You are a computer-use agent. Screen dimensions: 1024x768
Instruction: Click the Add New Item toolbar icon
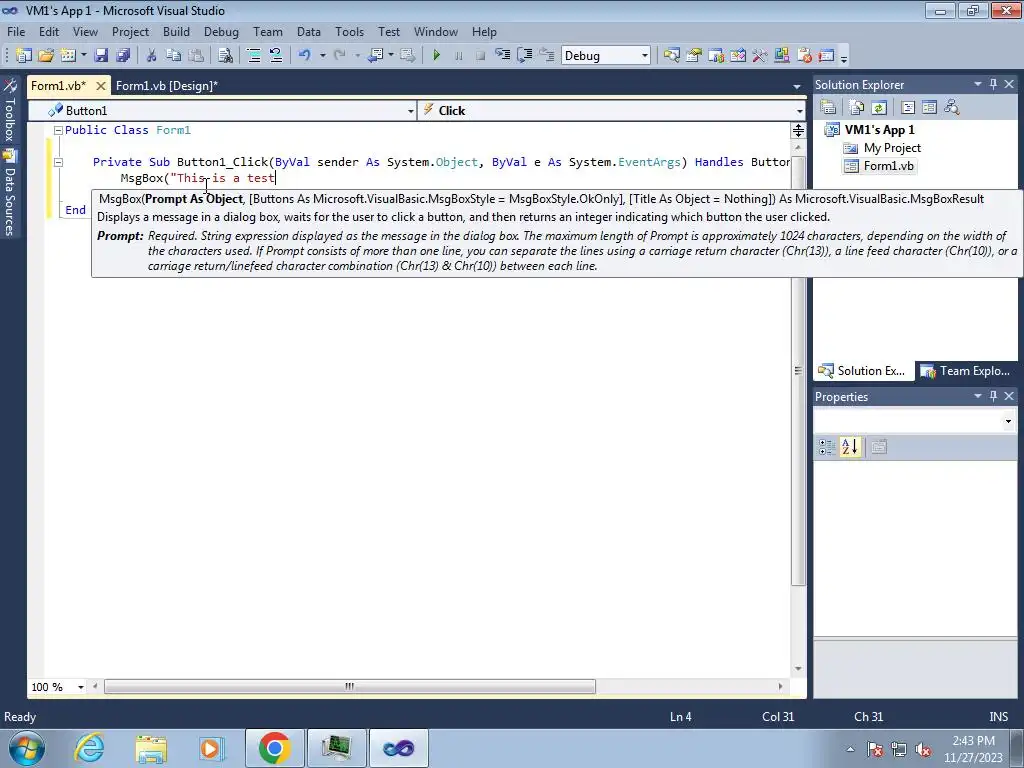click(68, 56)
